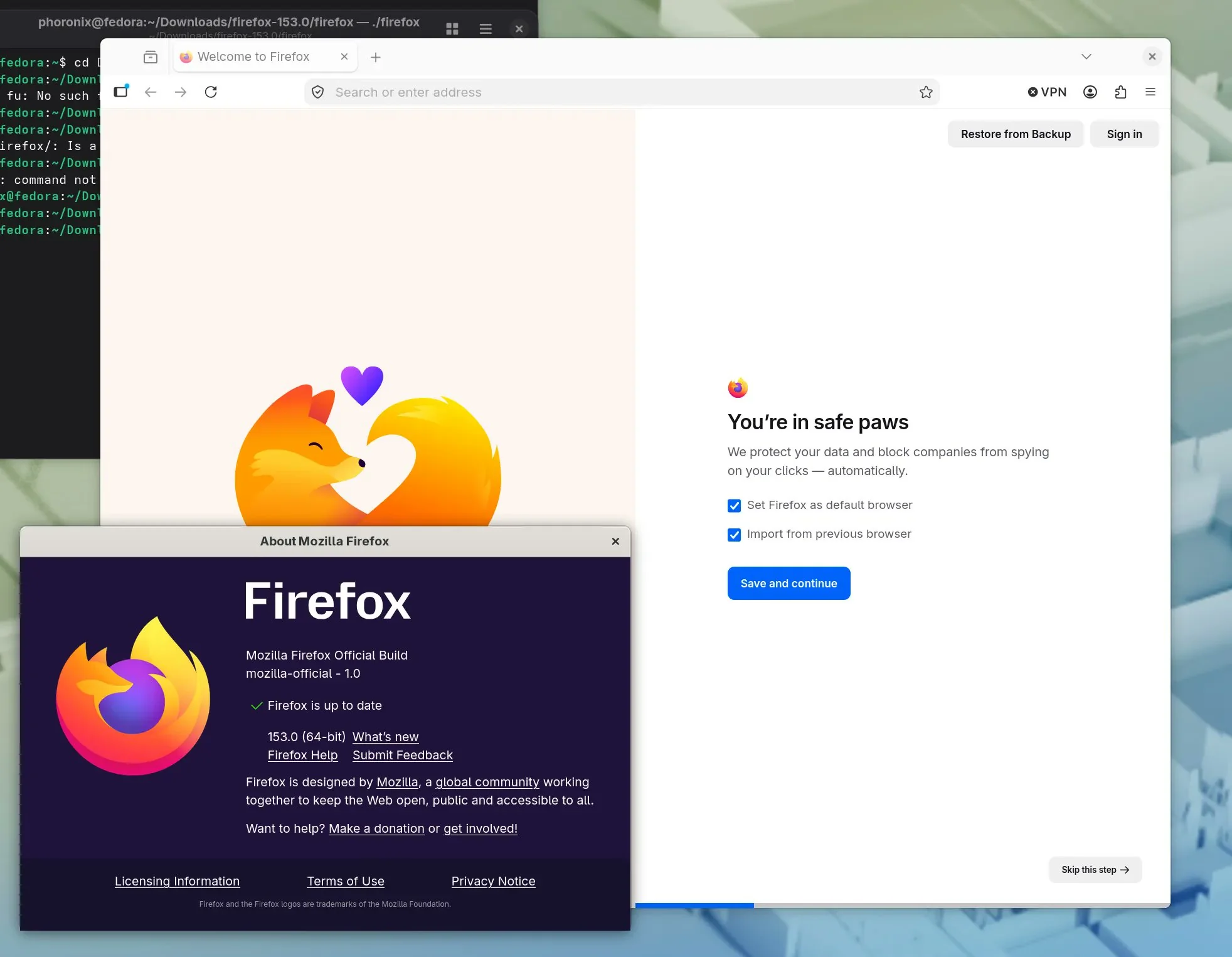Viewport: 1232px width, 957px height.
Task: Click the sidebar toggle icon in toolbar
Action: 121,92
